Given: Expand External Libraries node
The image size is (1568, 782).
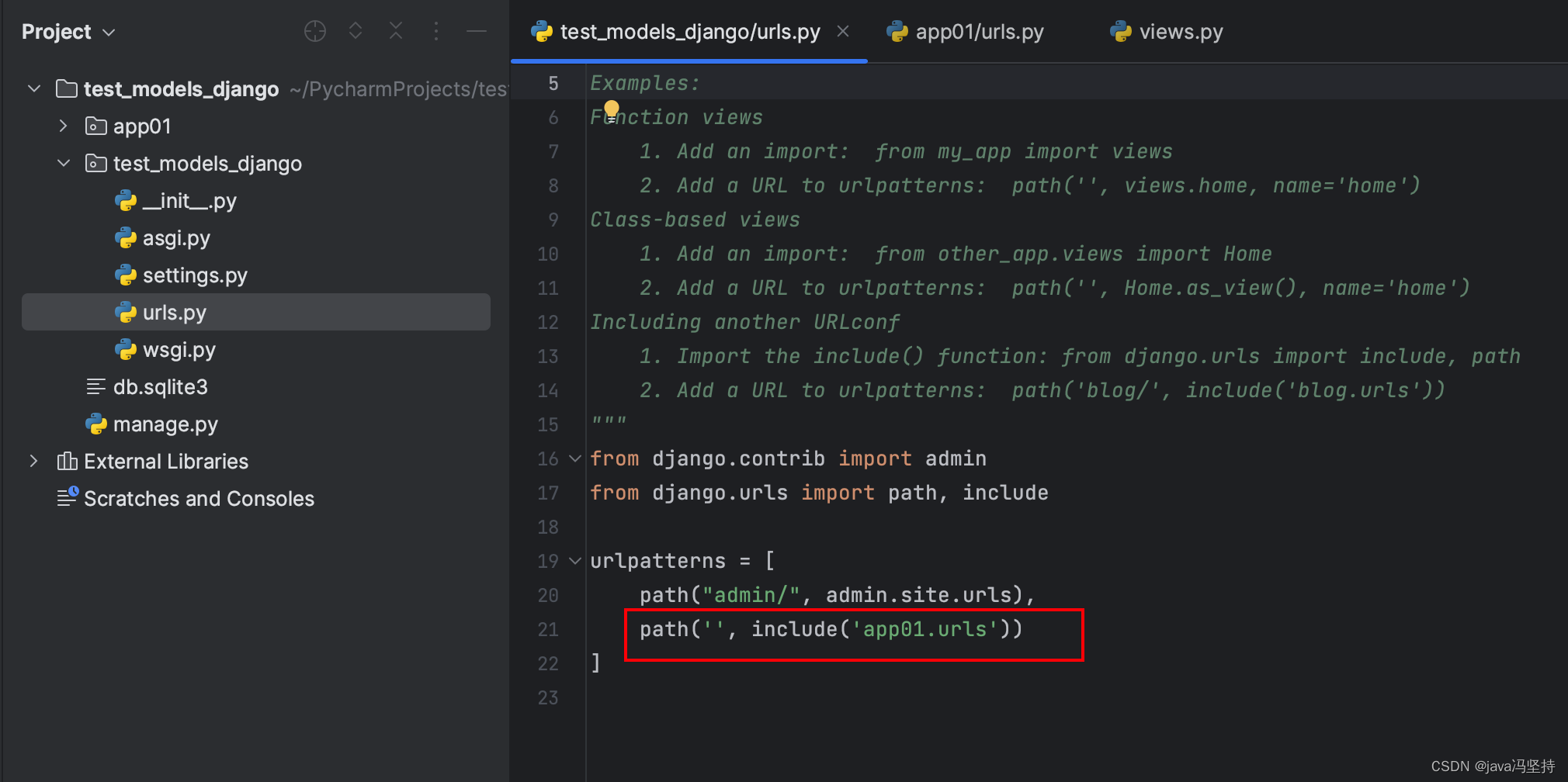Looking at the screenshot, I should [33, 461].
